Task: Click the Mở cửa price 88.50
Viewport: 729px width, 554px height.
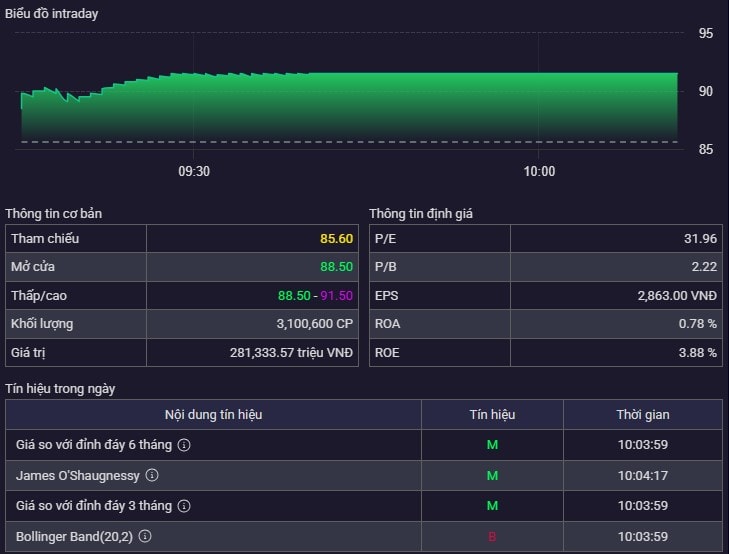Action: (x=337, y=267)
